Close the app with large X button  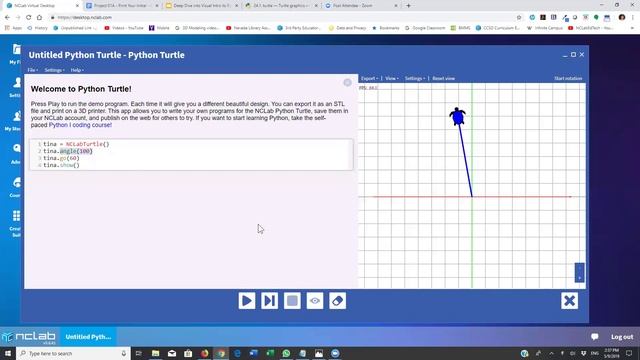(x=569, y=301)
